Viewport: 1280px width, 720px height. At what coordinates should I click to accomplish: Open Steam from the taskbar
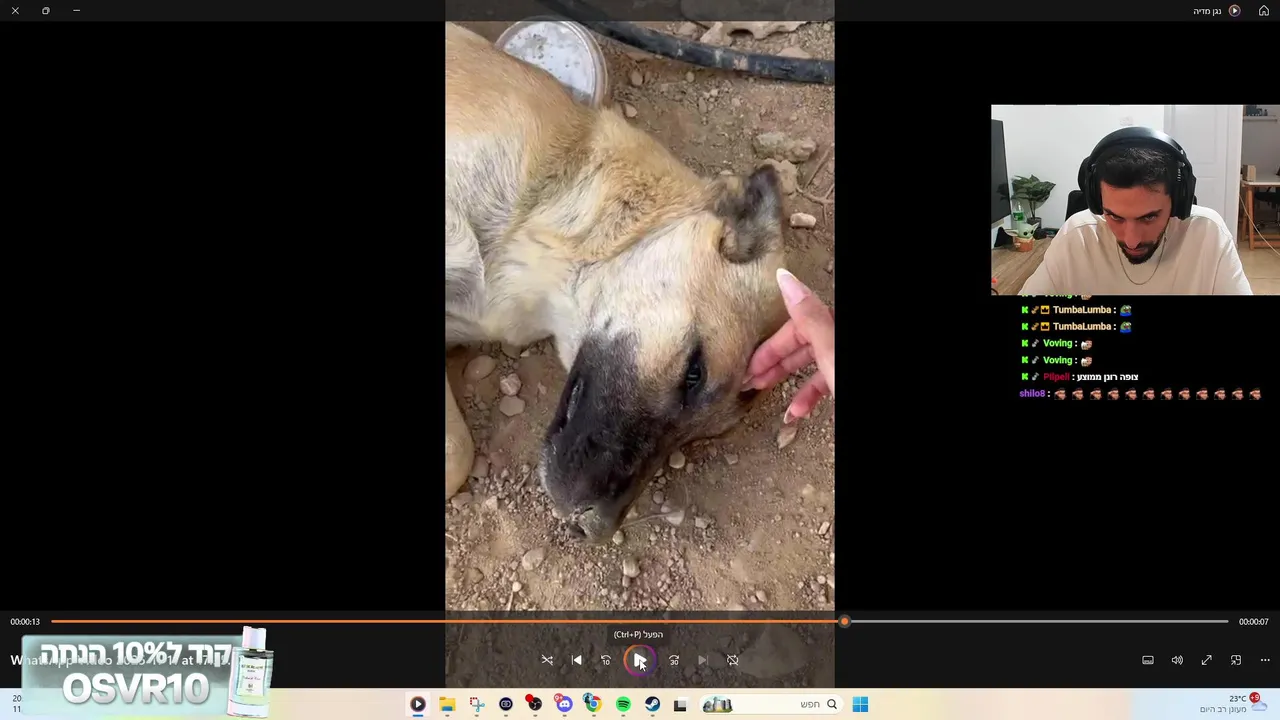click(x=652, y=704)
